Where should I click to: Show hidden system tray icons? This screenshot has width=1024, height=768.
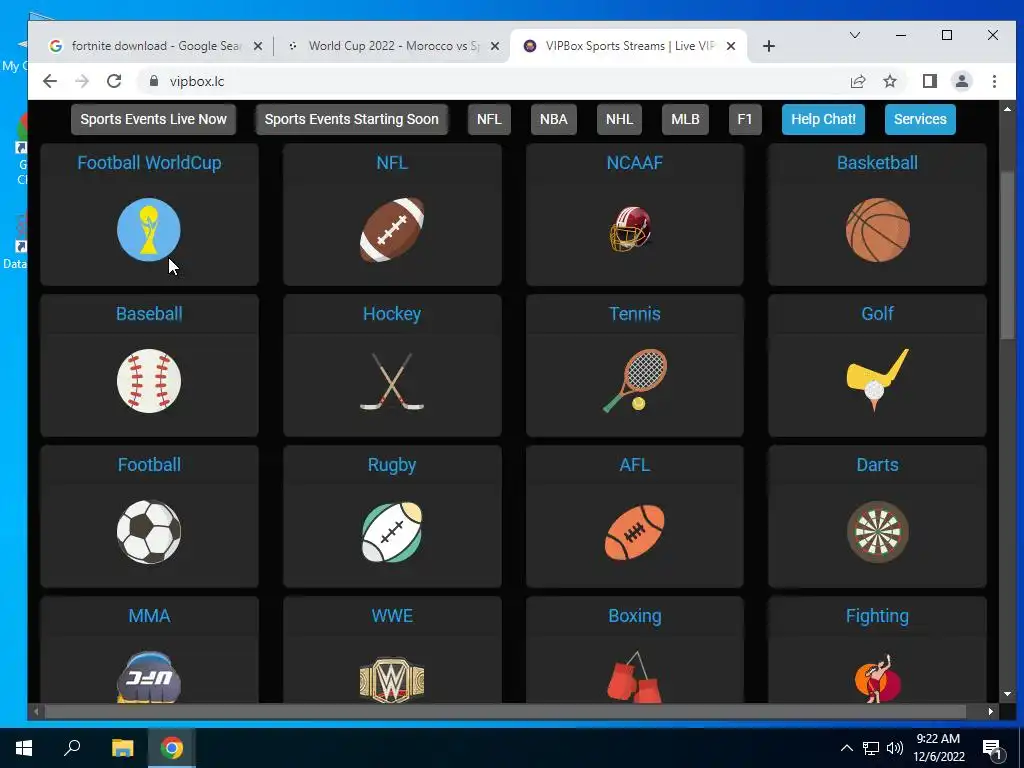pyautogui.click(x=846, y=748)
